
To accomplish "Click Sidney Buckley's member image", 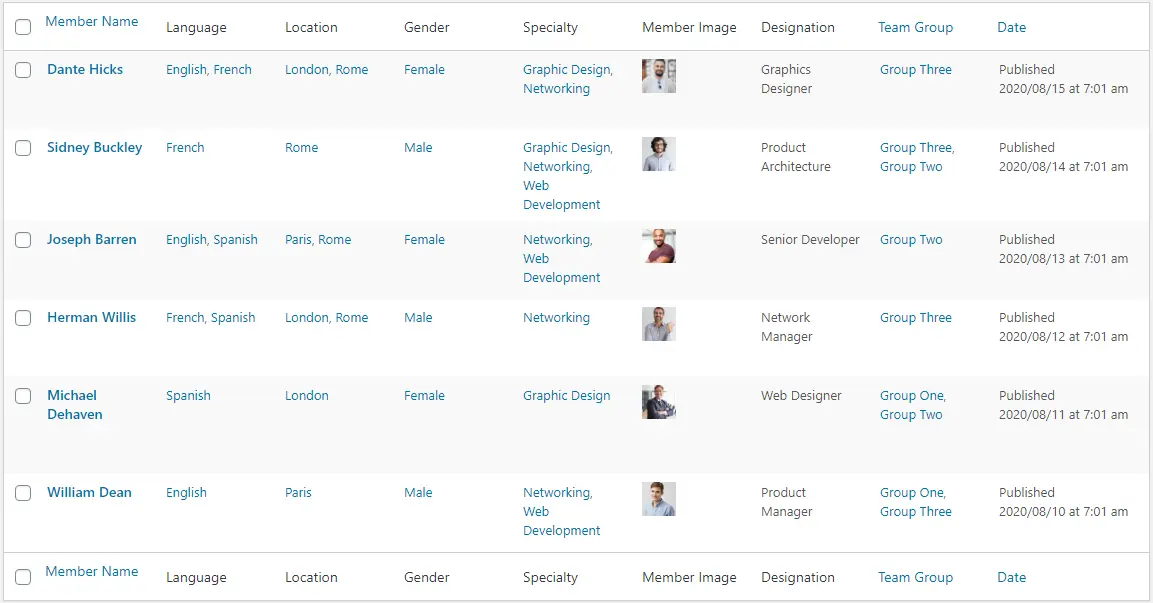I will click(x=658, y=154).
